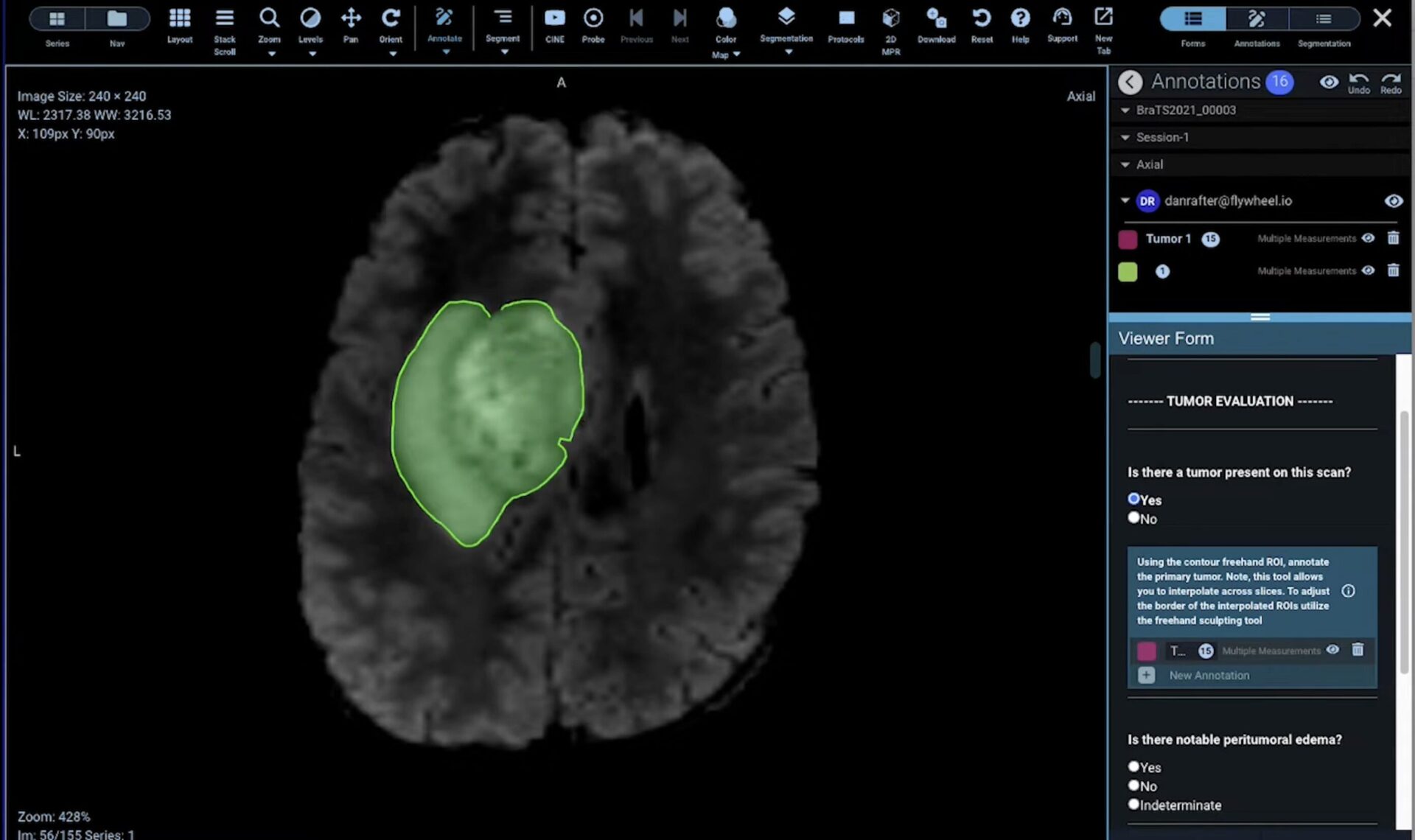
Task: Click New Annotation in the form
Action: point(1208,676)
